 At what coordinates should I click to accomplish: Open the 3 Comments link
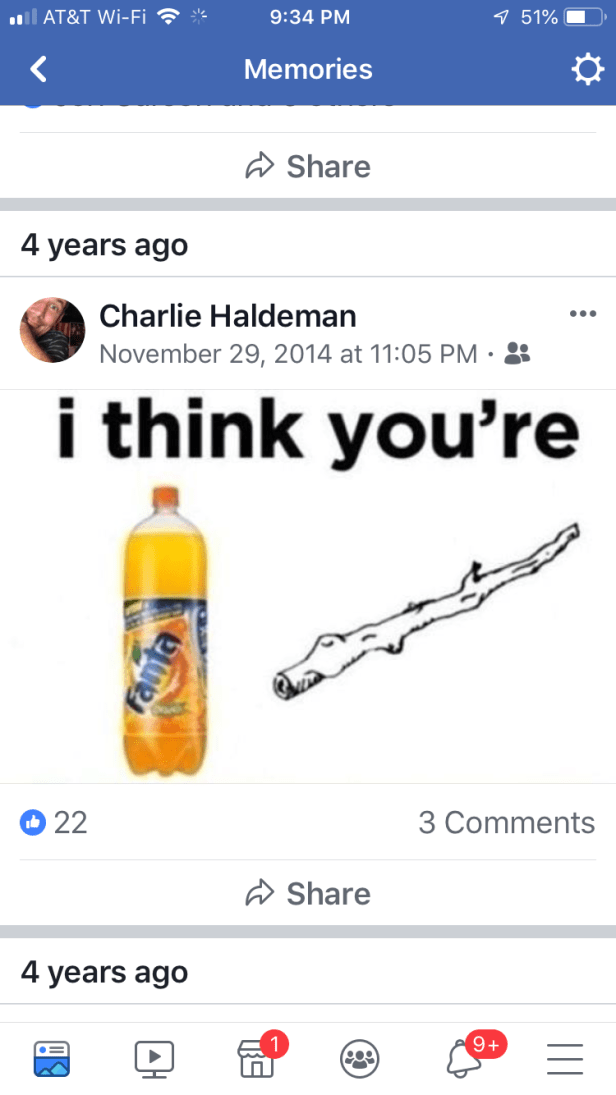(506, 822)
